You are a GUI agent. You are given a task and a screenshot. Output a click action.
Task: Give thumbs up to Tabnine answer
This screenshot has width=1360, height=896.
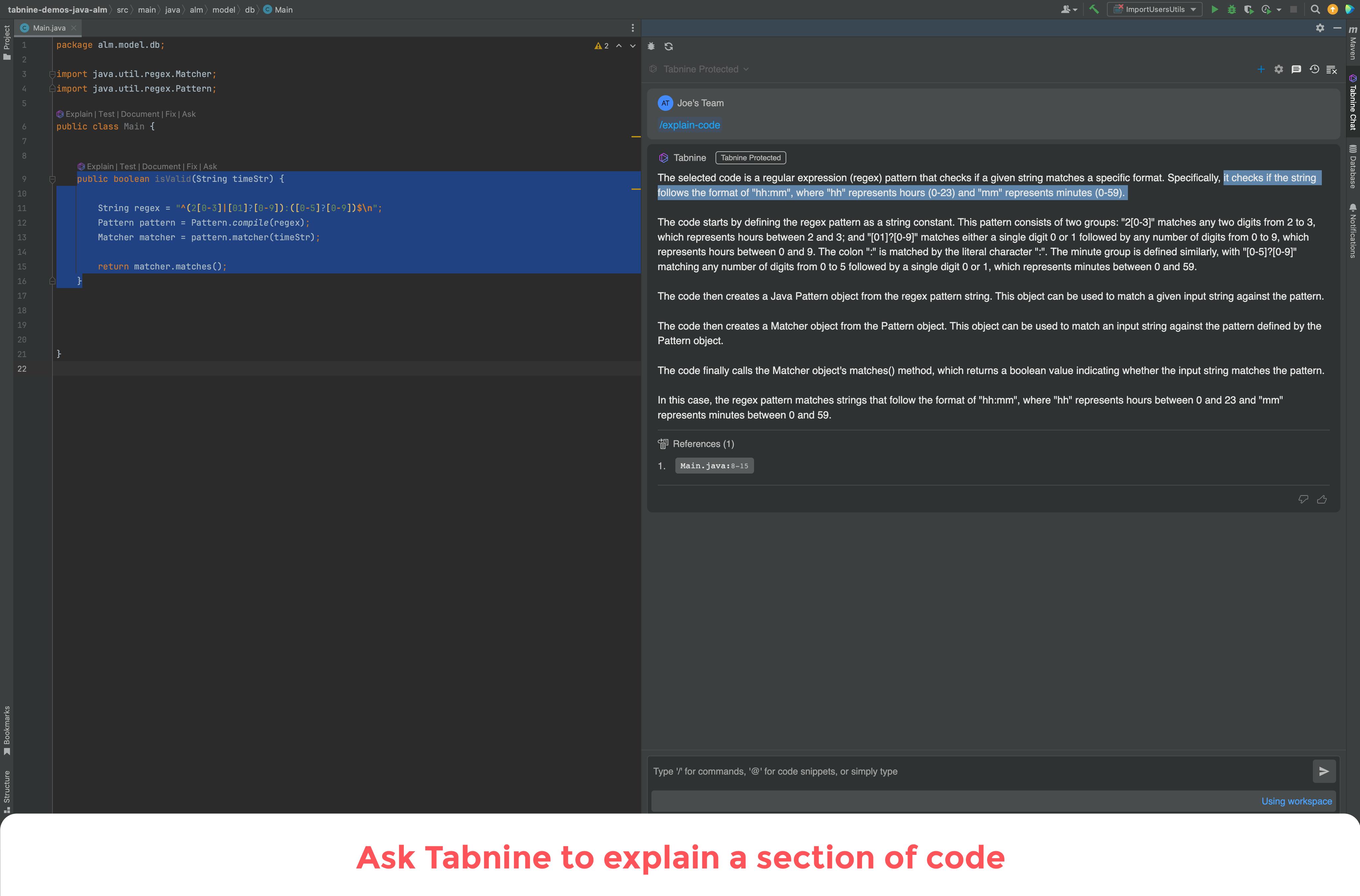1322,499
